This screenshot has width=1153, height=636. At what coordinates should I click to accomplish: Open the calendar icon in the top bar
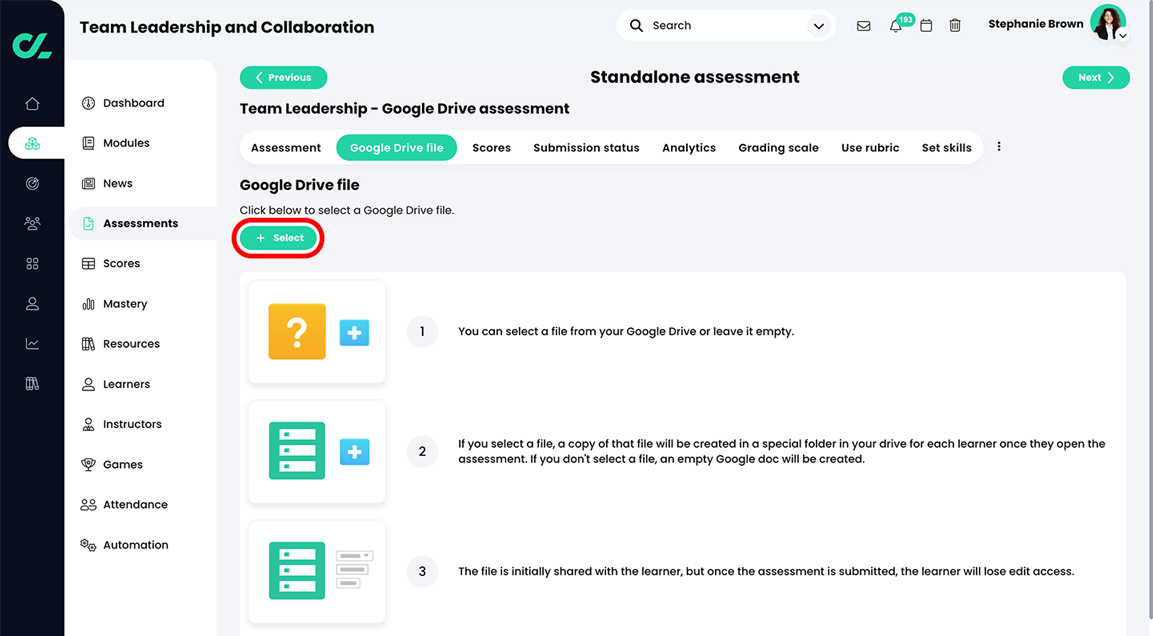(x=925, y=25)
